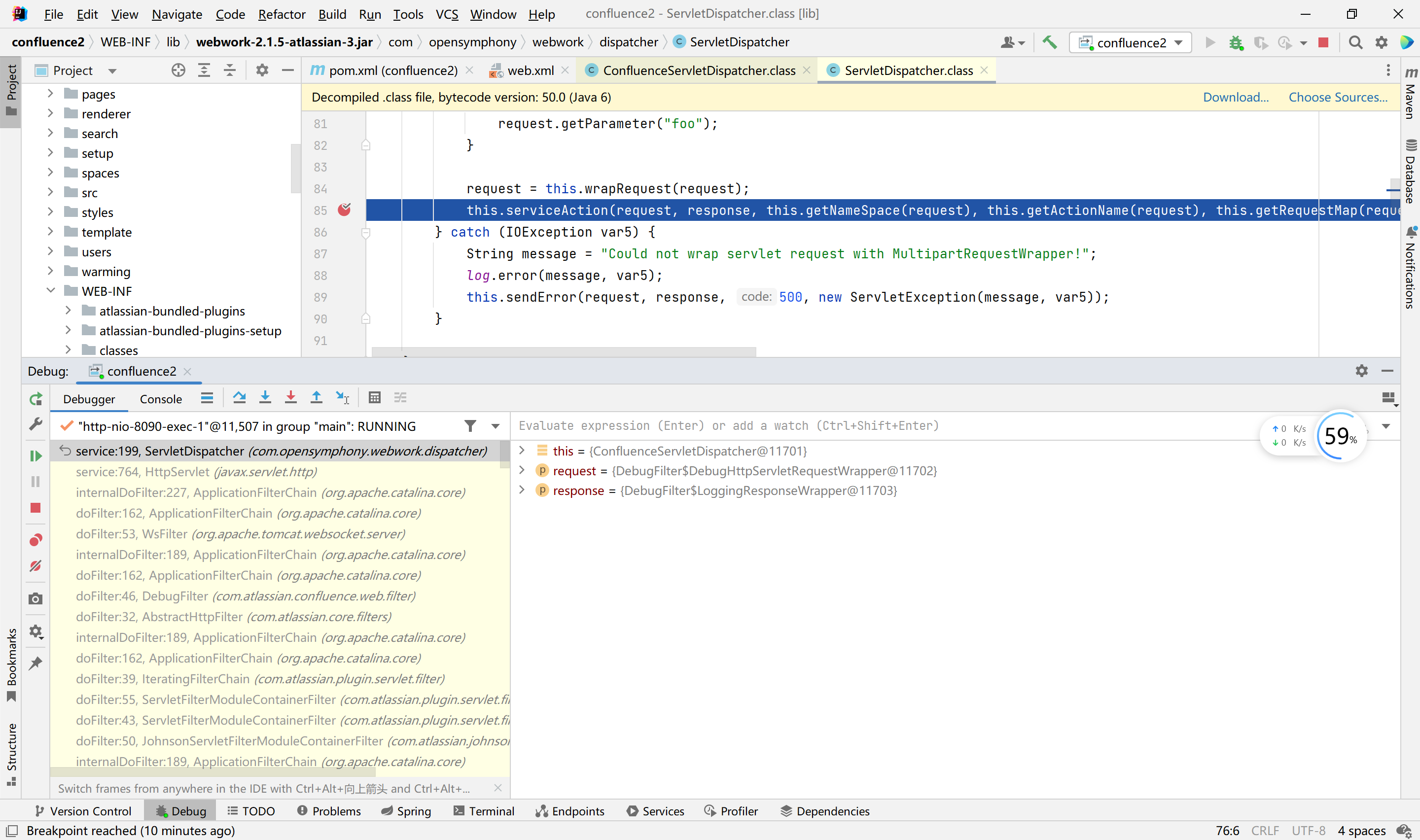Switch to ConfluenceServletDispatcher.class tab
Screen dimensions: 1420x840
click(x=698, y=70)
